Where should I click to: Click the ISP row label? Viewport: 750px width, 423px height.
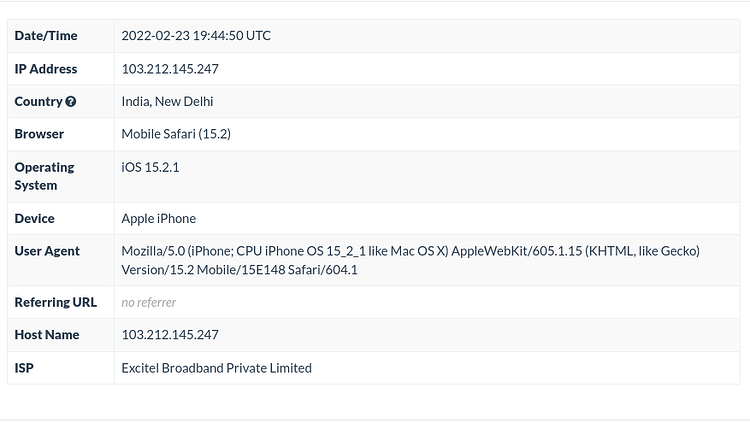click(x=24, y=368)
